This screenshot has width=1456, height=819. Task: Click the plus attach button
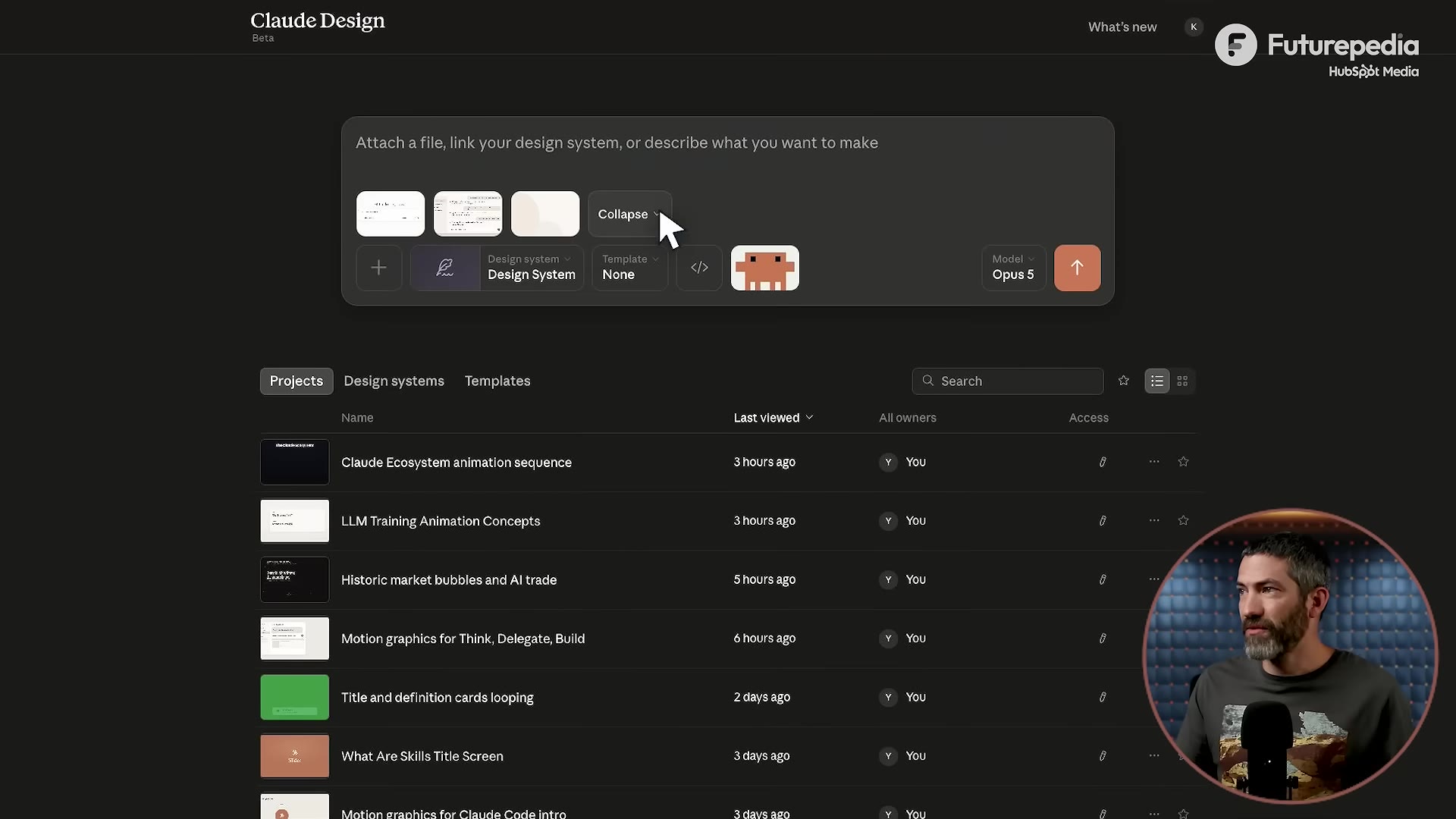click(x=378, y=268)
